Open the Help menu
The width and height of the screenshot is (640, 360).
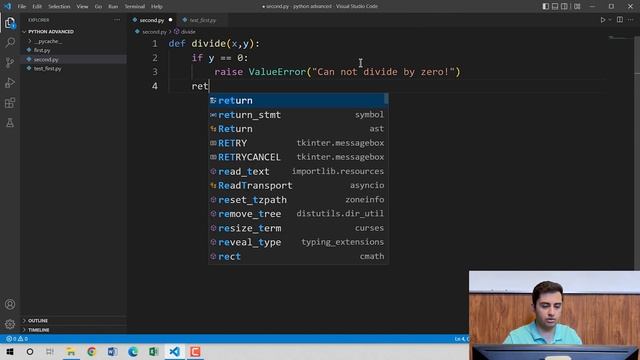click(x=157, y=7)
